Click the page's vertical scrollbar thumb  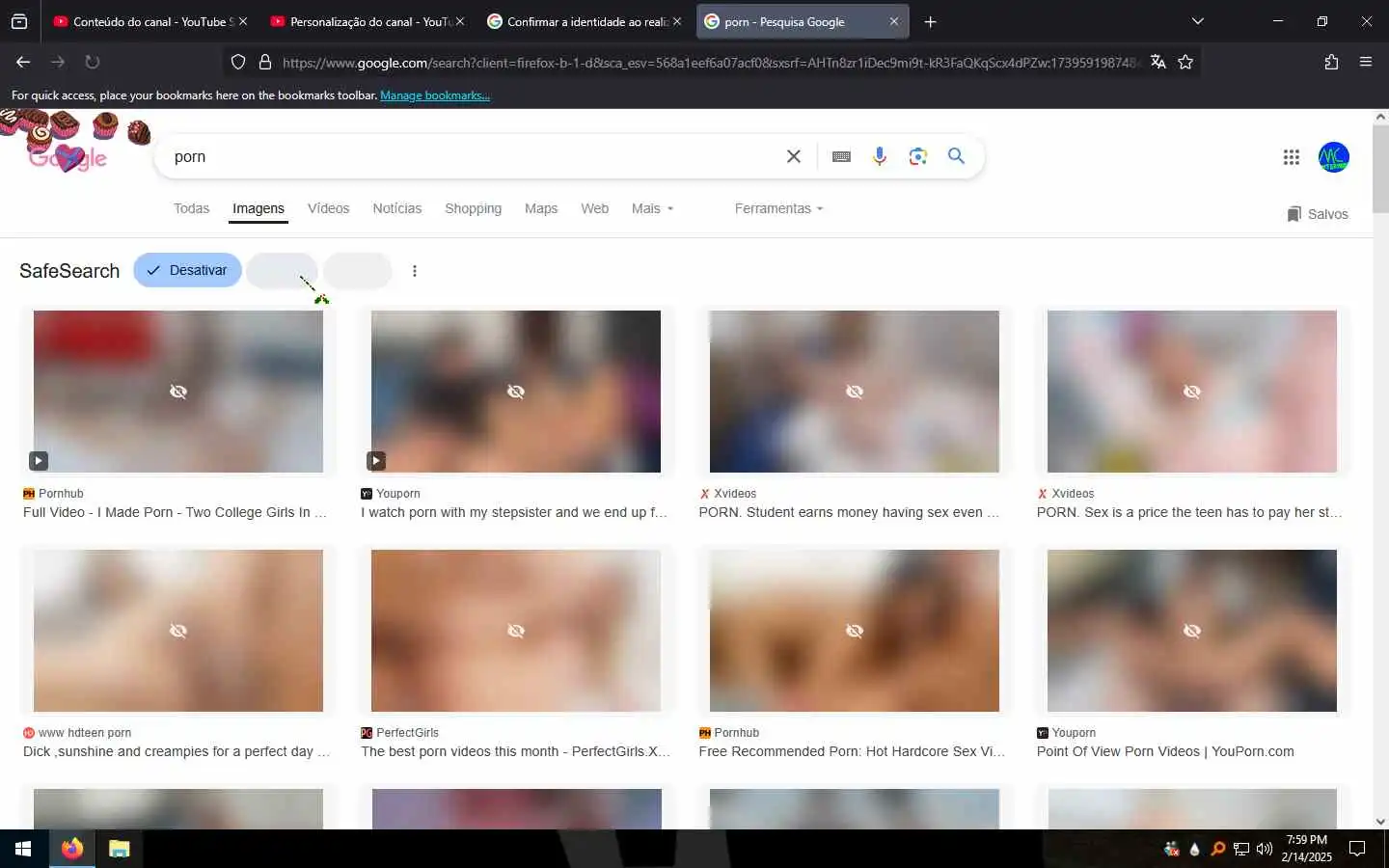(x=1380, y=169)
